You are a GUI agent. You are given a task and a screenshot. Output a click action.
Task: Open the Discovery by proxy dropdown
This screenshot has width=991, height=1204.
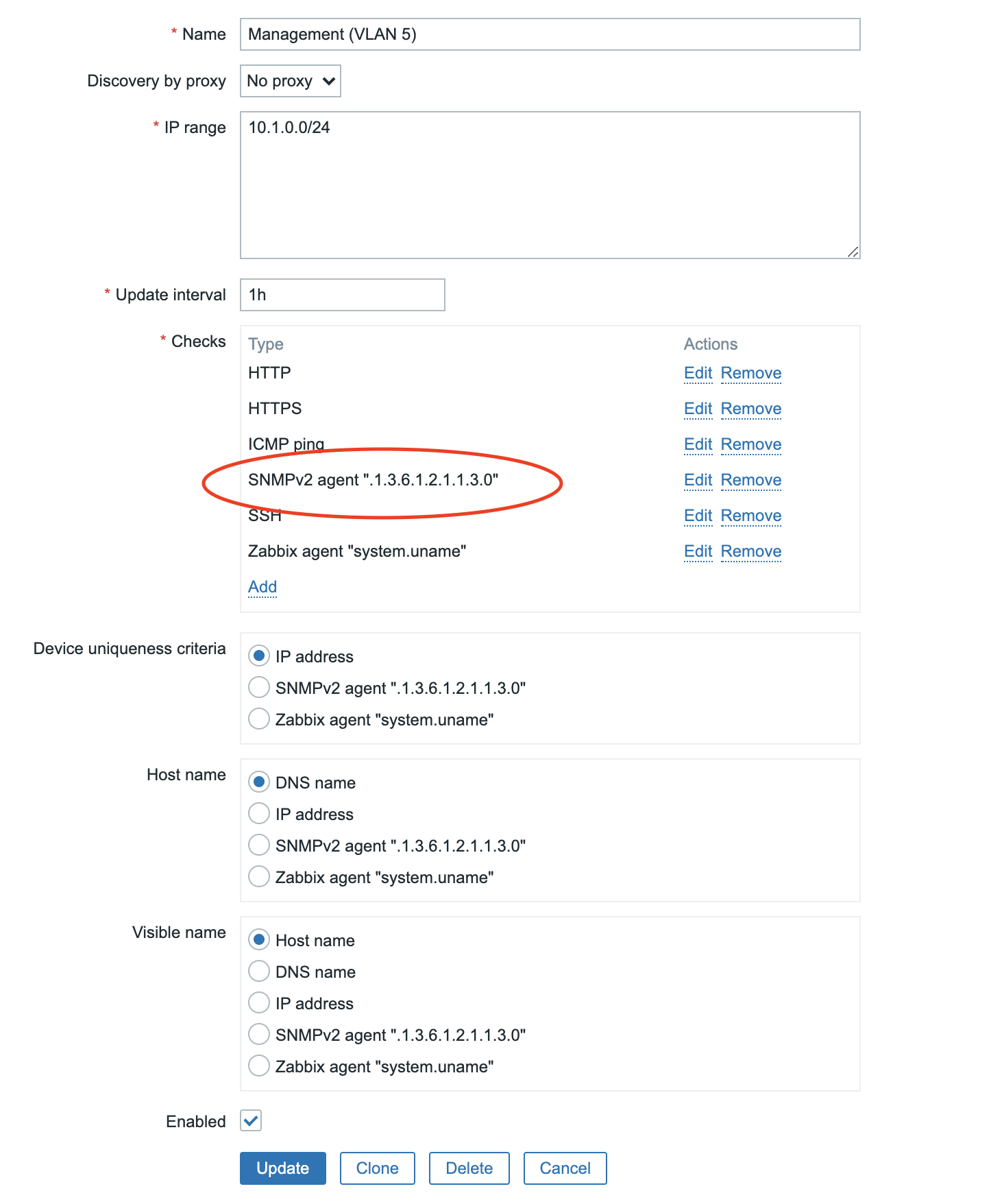290,81
